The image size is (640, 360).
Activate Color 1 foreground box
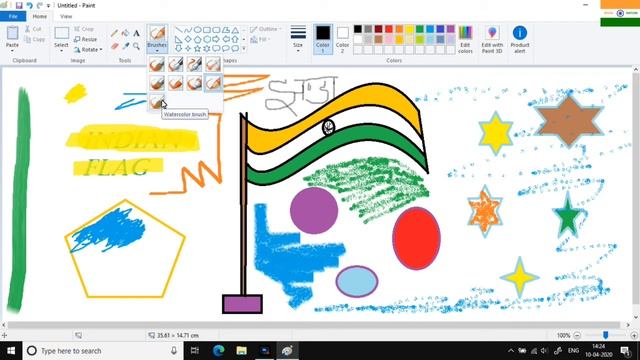[322, 39]
